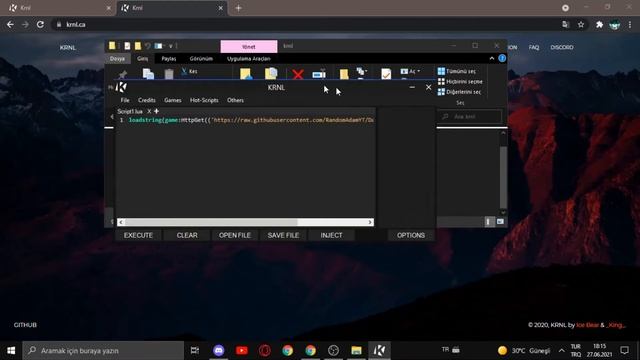Click the DISCORD link on krnl.ca
Image resolution: width=640 pixels, height=360 pixels.
point(562,47)
